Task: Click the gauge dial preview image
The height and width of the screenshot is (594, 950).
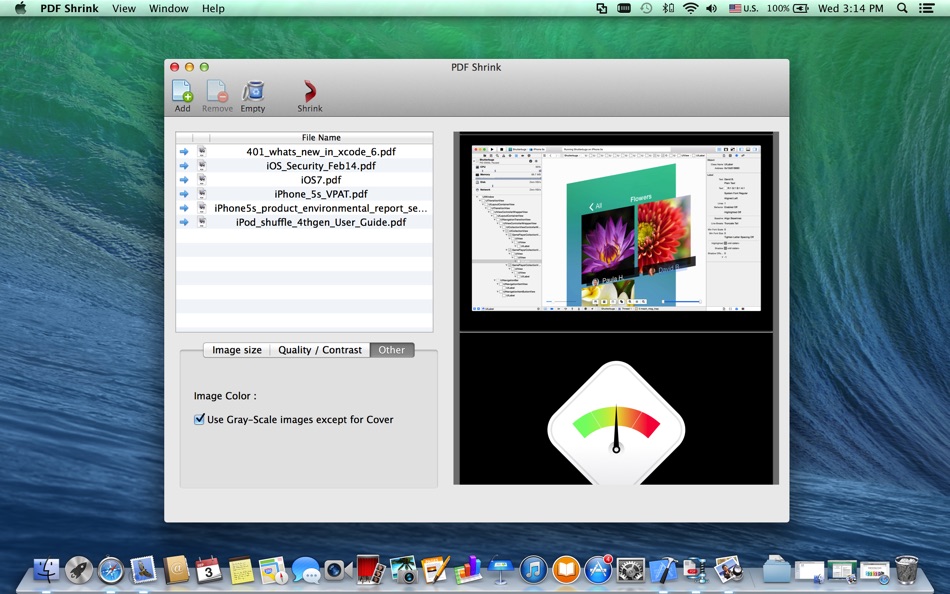Action: 616,423
